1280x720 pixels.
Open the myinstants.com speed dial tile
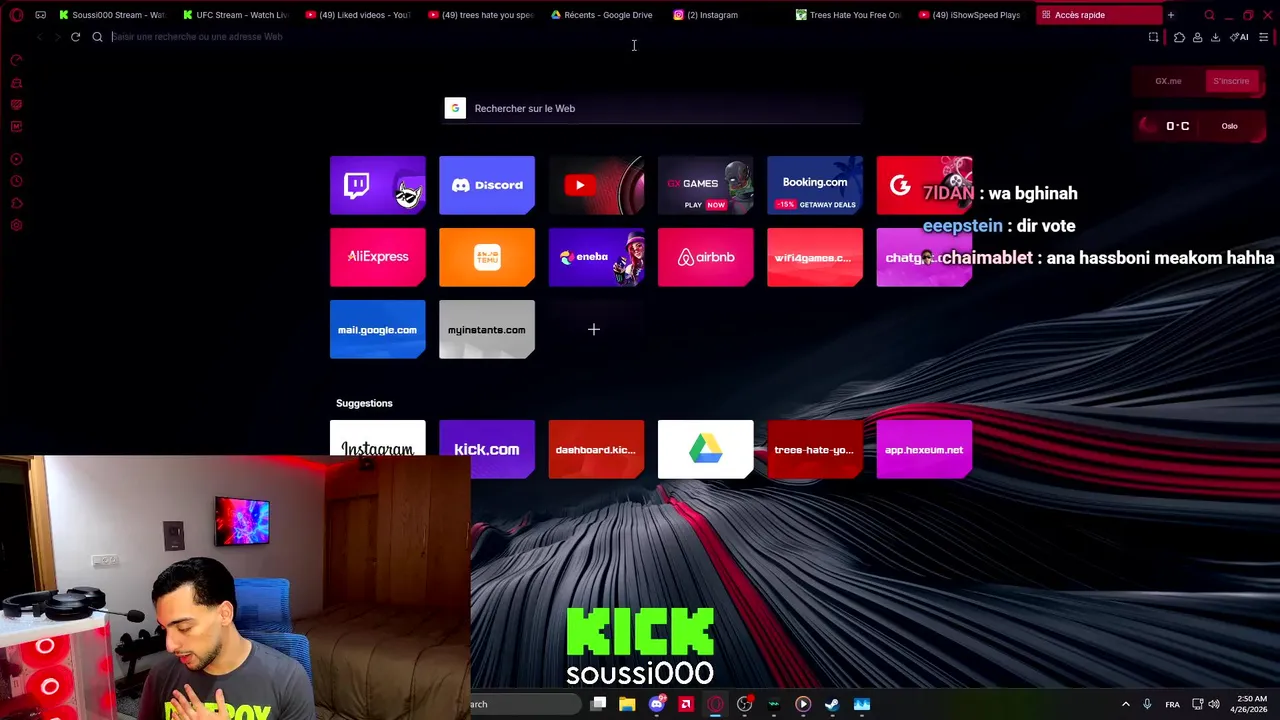point(487,329)
